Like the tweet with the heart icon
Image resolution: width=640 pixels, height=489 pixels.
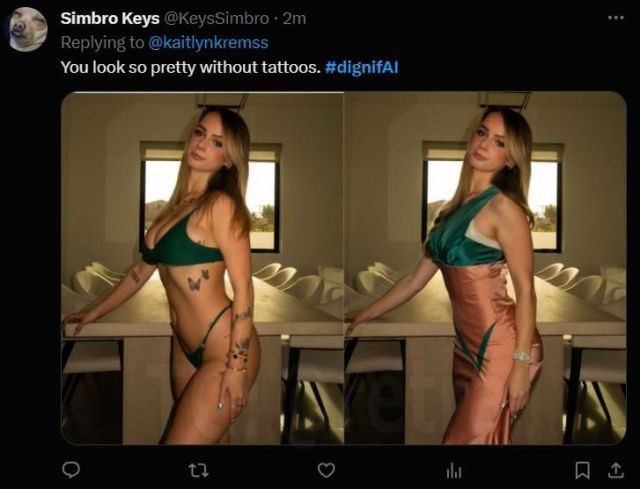pyautogui.click(x=326, y=469)
